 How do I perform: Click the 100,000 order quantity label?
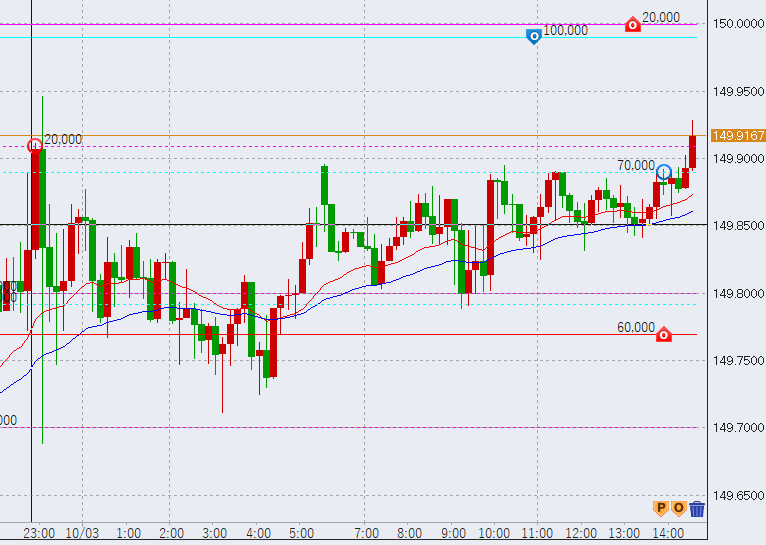click(565, 31)
